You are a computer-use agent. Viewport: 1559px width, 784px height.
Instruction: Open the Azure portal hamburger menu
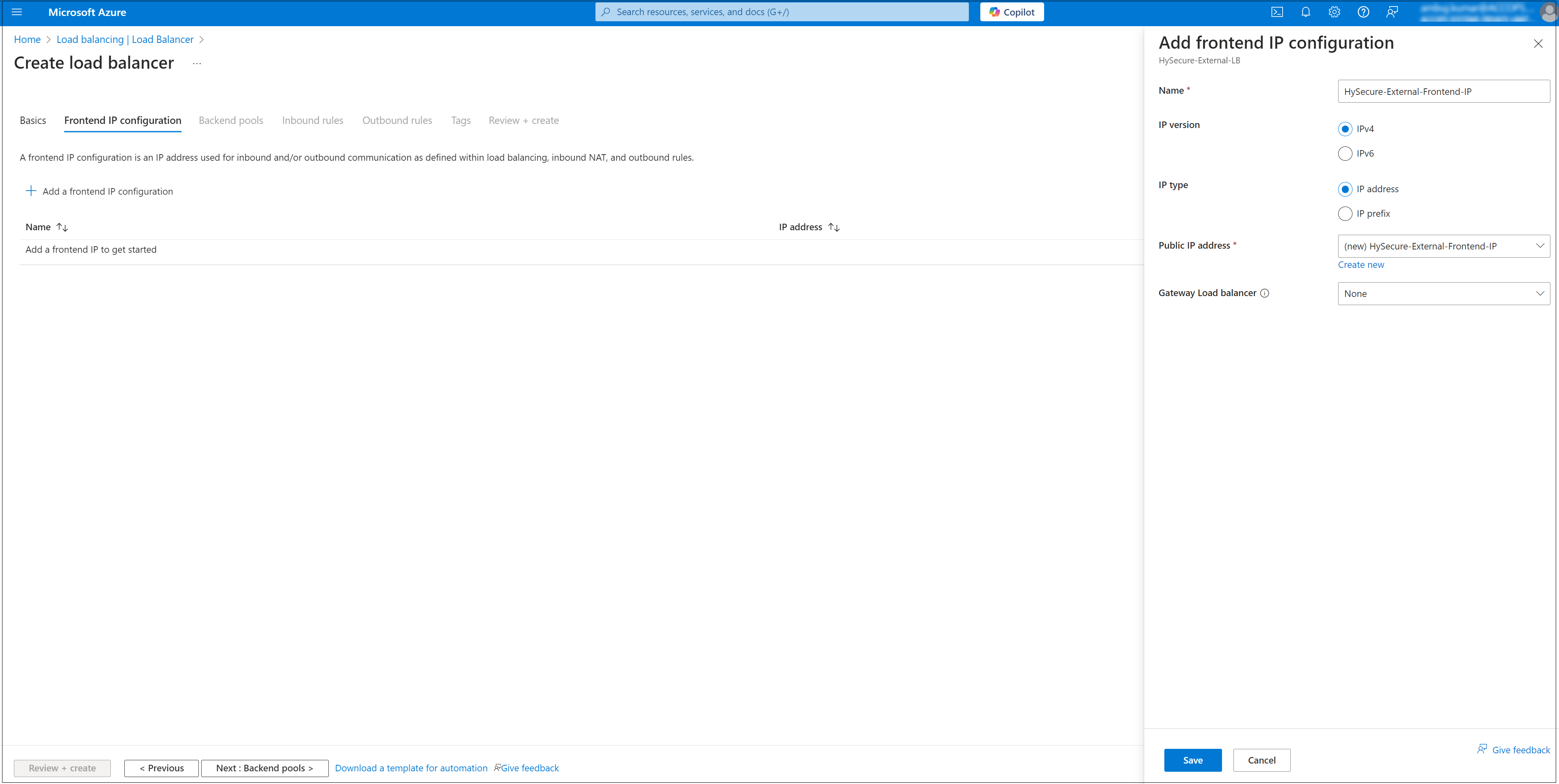(17, 12)
